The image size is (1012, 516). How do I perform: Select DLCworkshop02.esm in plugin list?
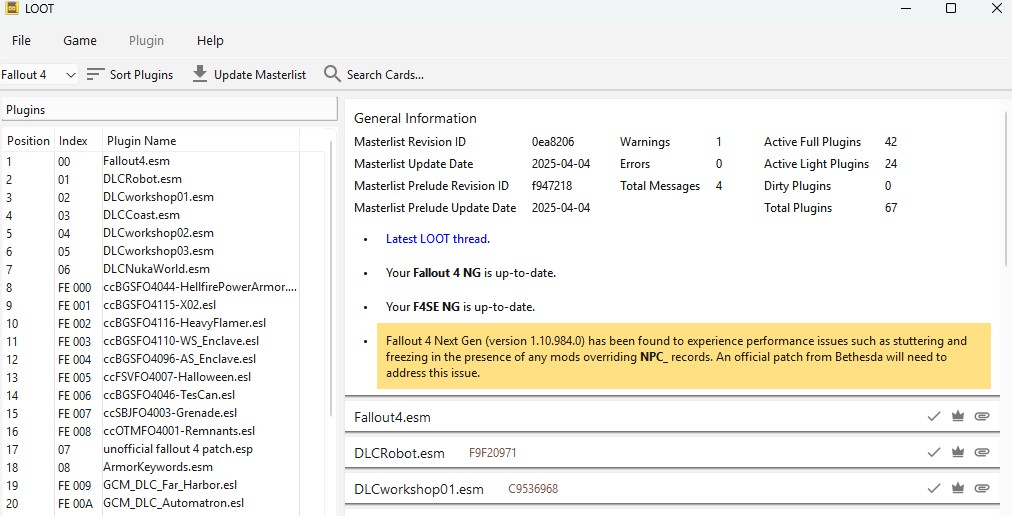(x=151, y=233)
